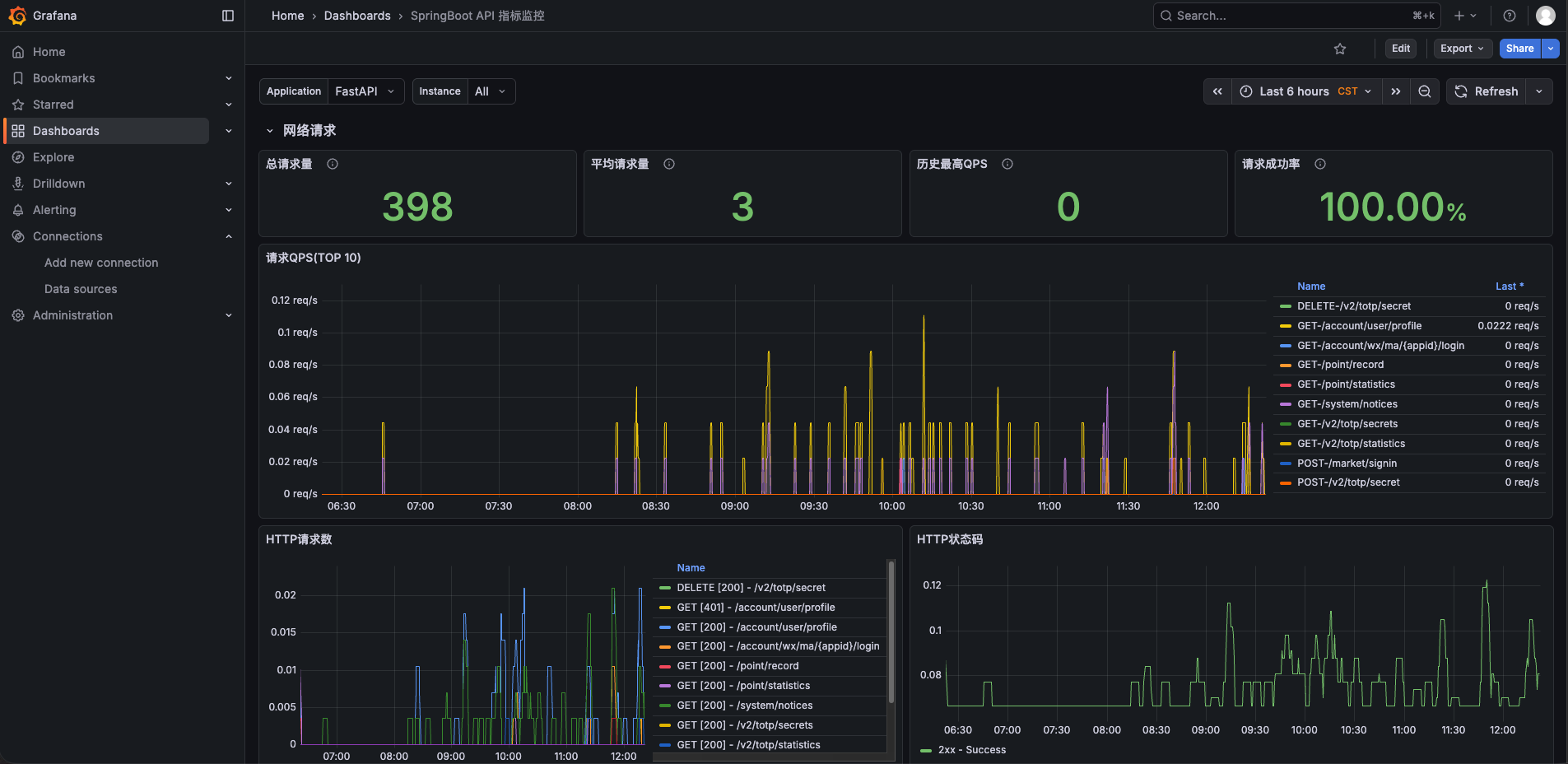Open the help question-mark menu
Screen dimensions: 1568x764
coord(1510,16)
